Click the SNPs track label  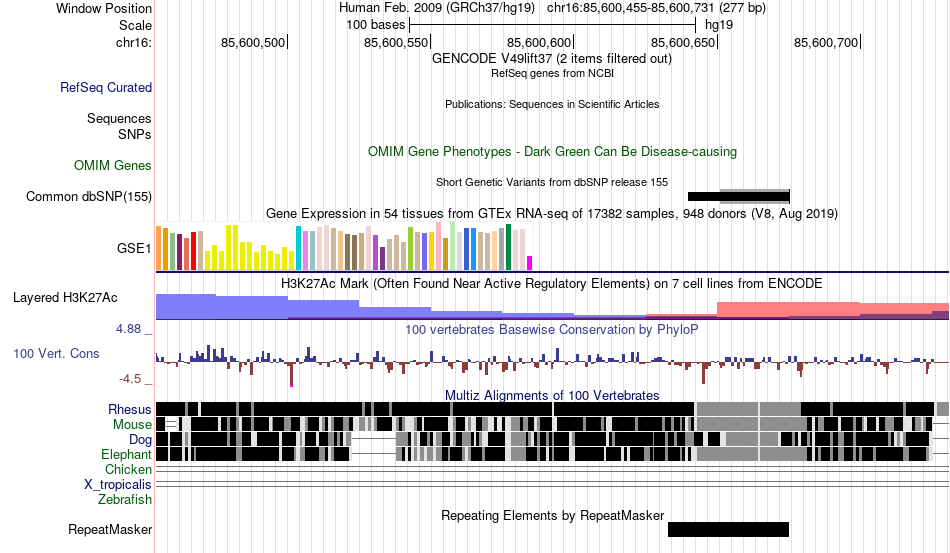click(135, 134)
